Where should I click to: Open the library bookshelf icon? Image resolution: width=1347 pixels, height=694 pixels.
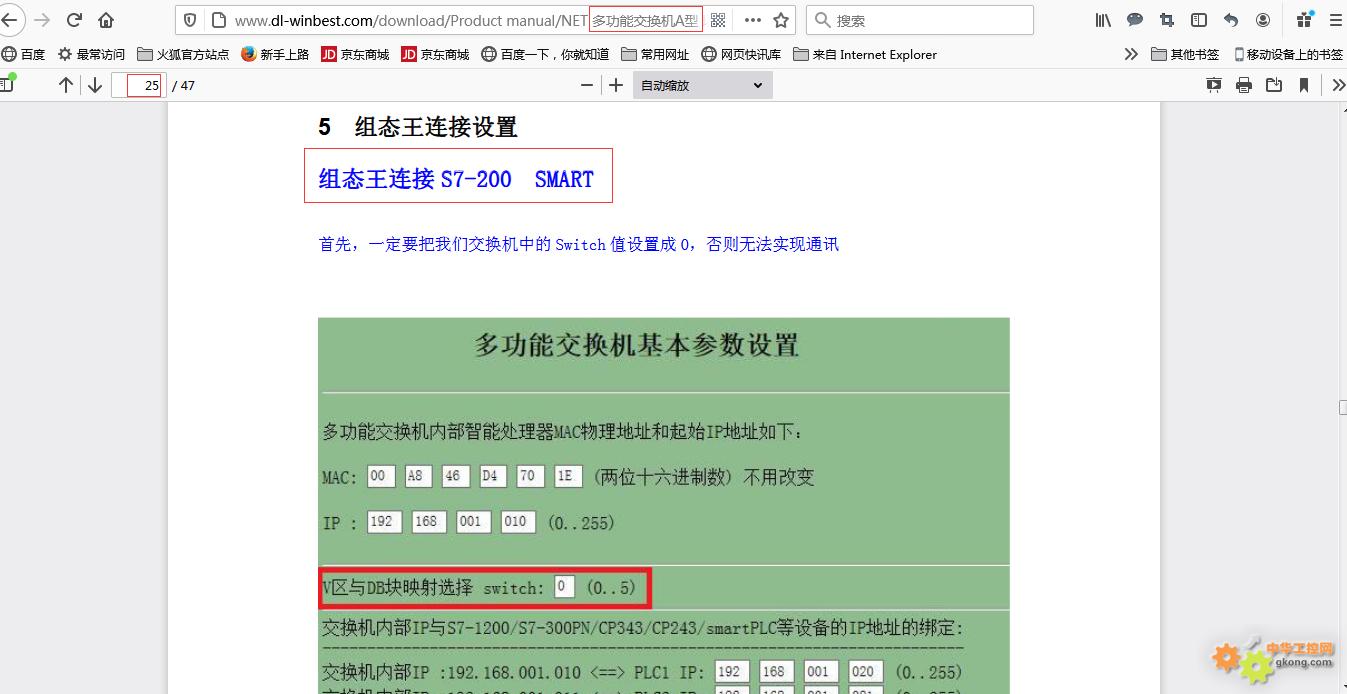[1103, 20]
